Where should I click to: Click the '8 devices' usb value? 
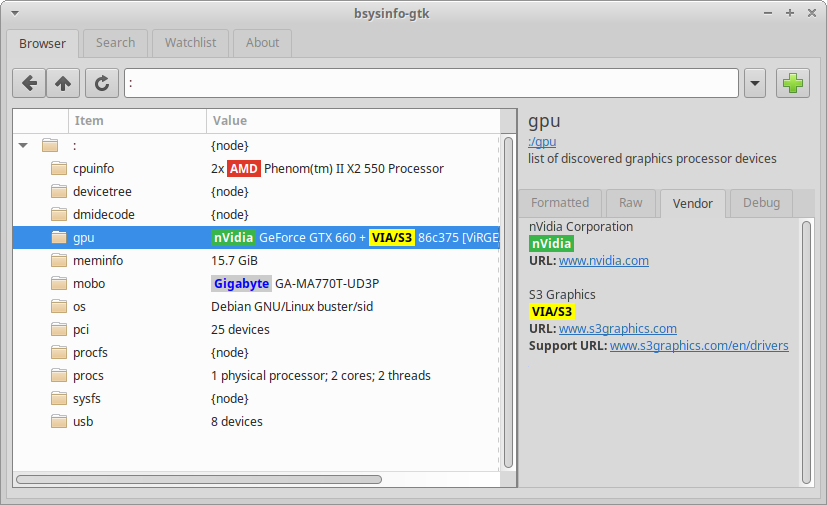pyautogui.click(x=237, y=422)
